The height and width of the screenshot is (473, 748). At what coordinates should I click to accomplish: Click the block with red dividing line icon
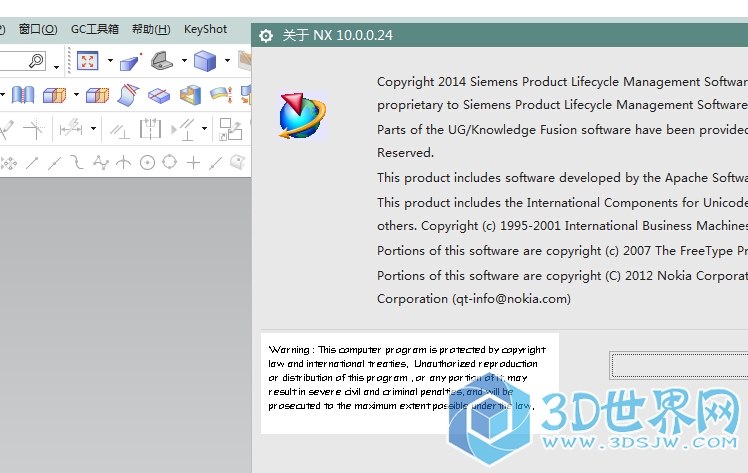pos(159,95)
